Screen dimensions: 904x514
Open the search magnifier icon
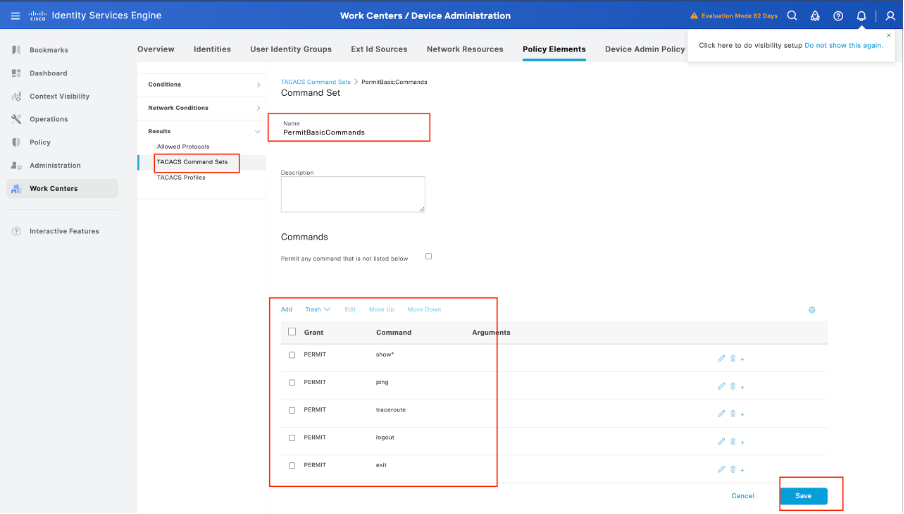click(x=792, y=16)
